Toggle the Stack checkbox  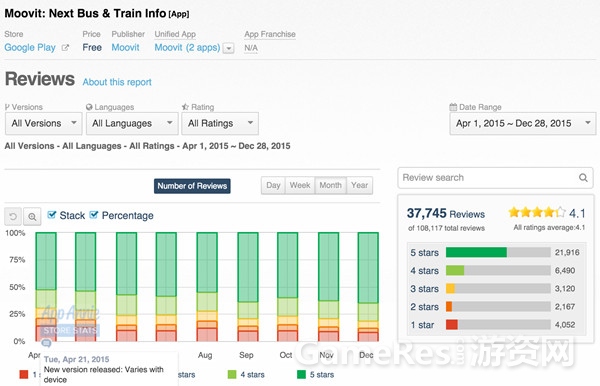[x=52, y=215]
